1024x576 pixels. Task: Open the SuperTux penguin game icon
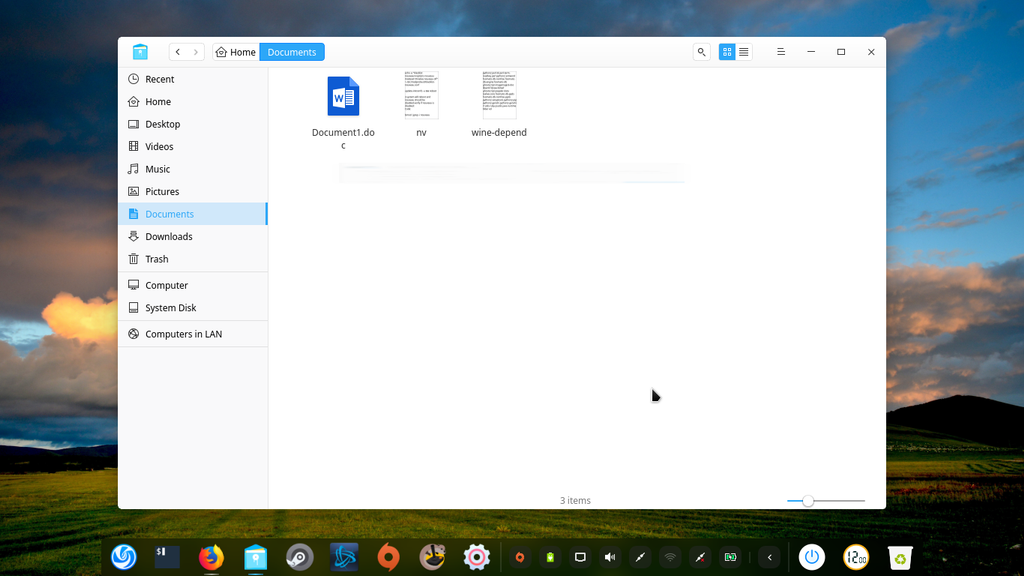click(x=432, y=557)
